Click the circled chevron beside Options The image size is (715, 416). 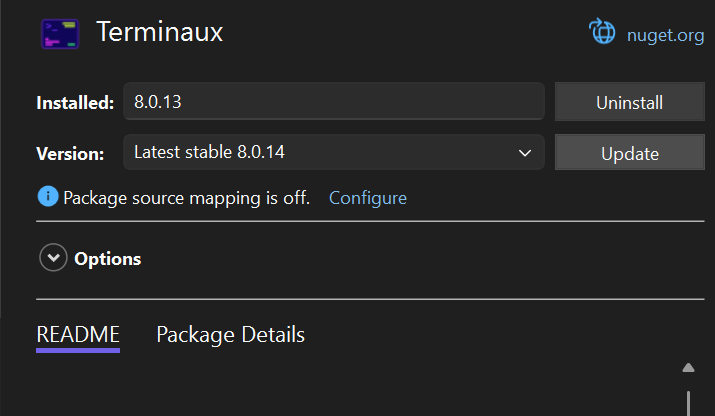[52, 258]
